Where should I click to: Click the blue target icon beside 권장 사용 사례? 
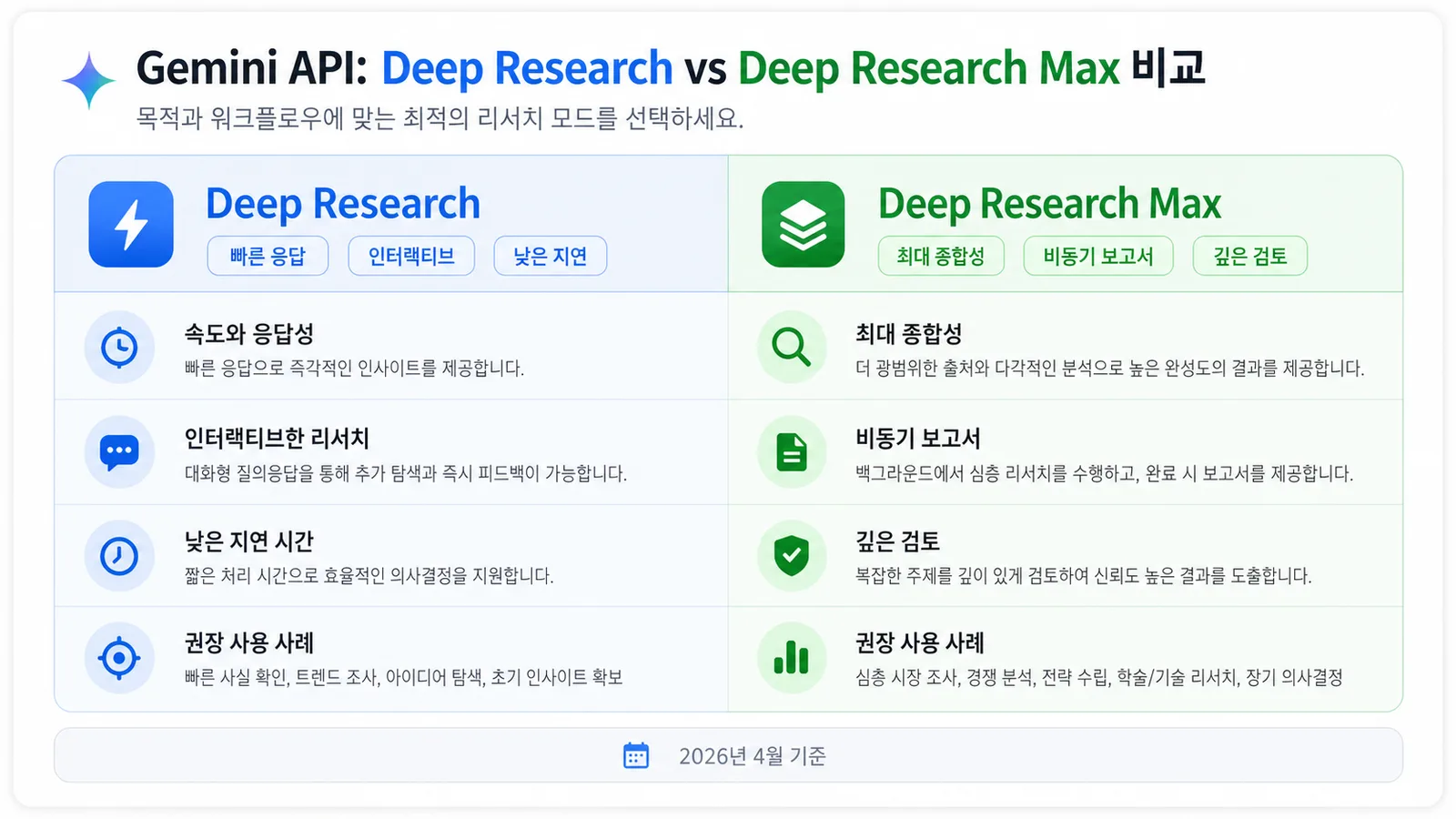pyautogui.click(x=119, y=658)
